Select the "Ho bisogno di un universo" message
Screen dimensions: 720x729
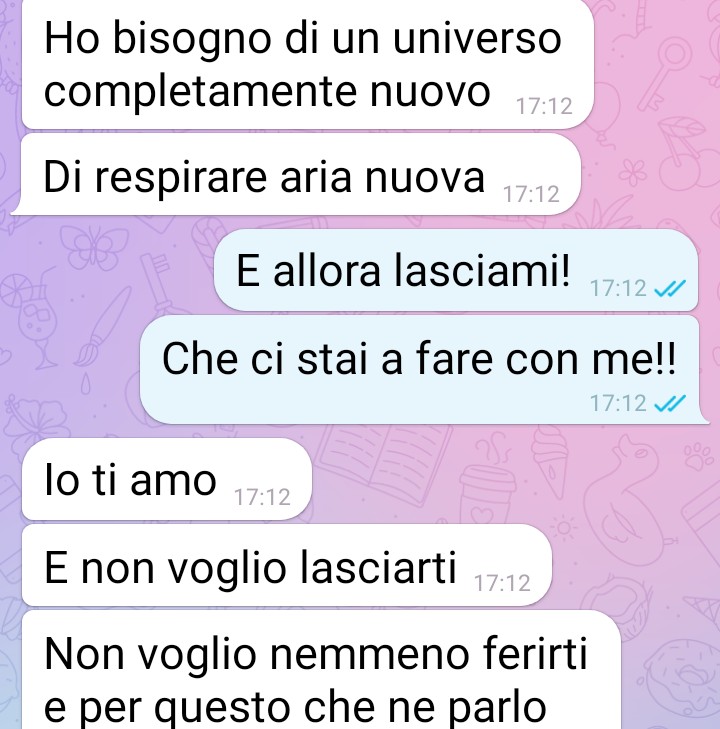click(x=308, y=64)
